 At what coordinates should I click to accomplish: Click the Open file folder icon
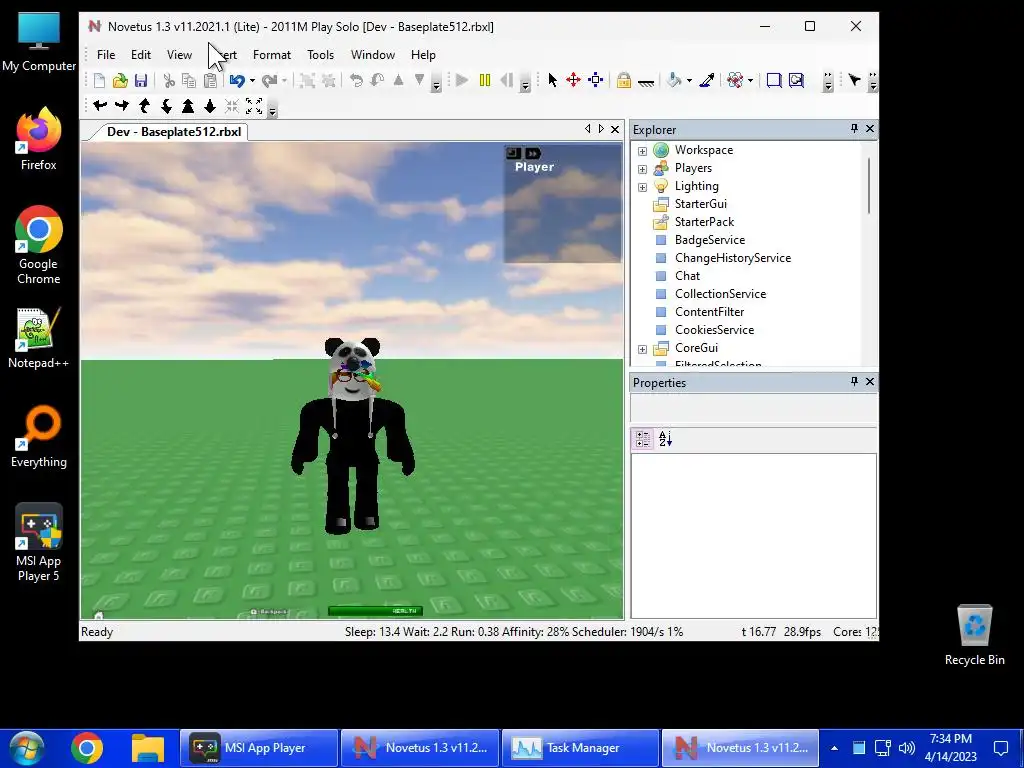[120, 80]
